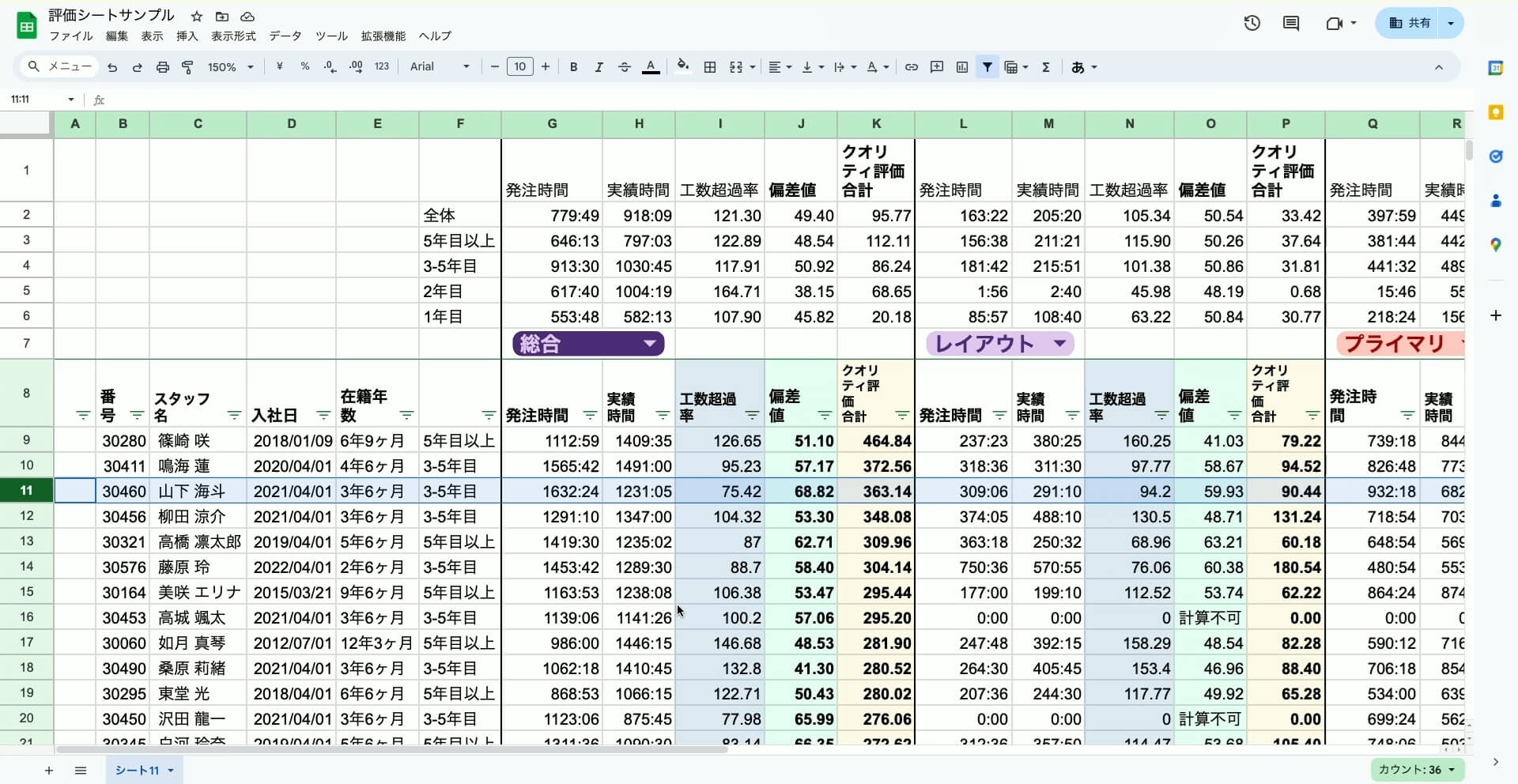Open the レイアウト dropdown chip
Image resolution: width=1518 pixels, height=784 pixels.
(x=999, y=344)
